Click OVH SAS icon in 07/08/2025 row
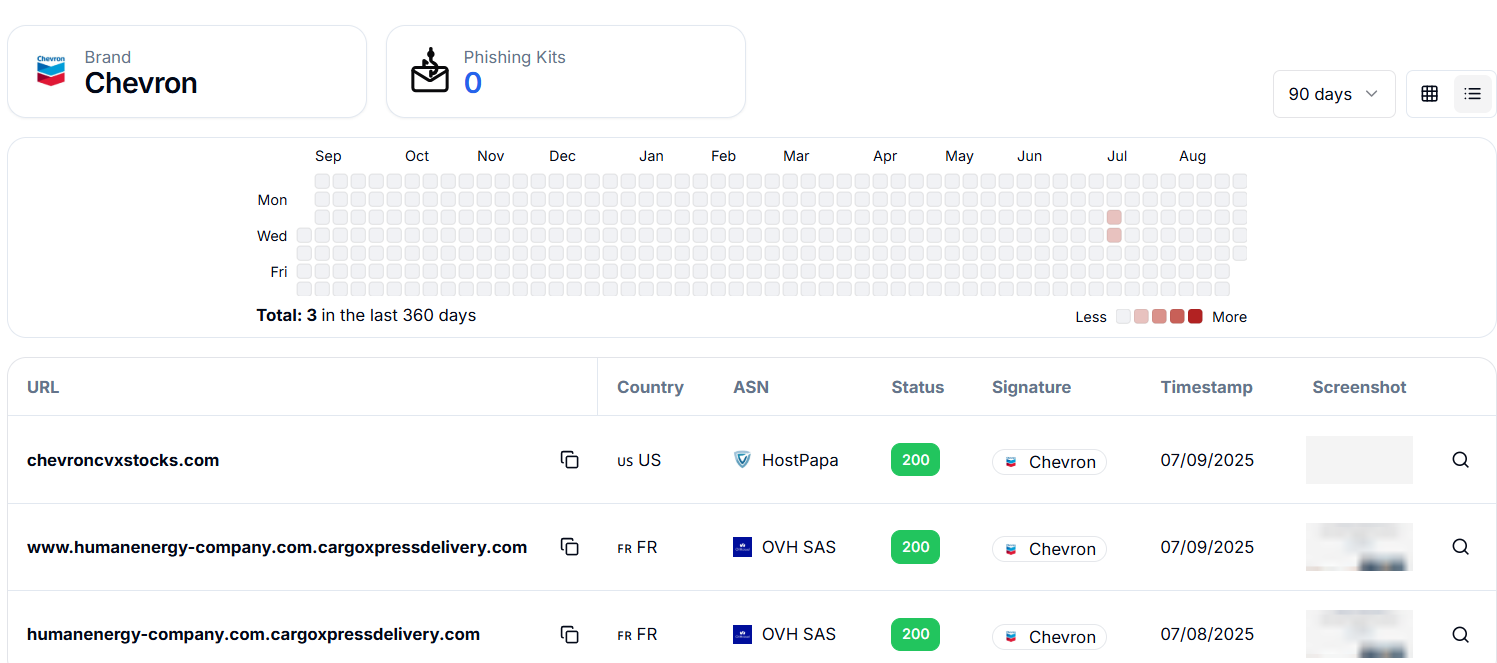 (742, 634)
